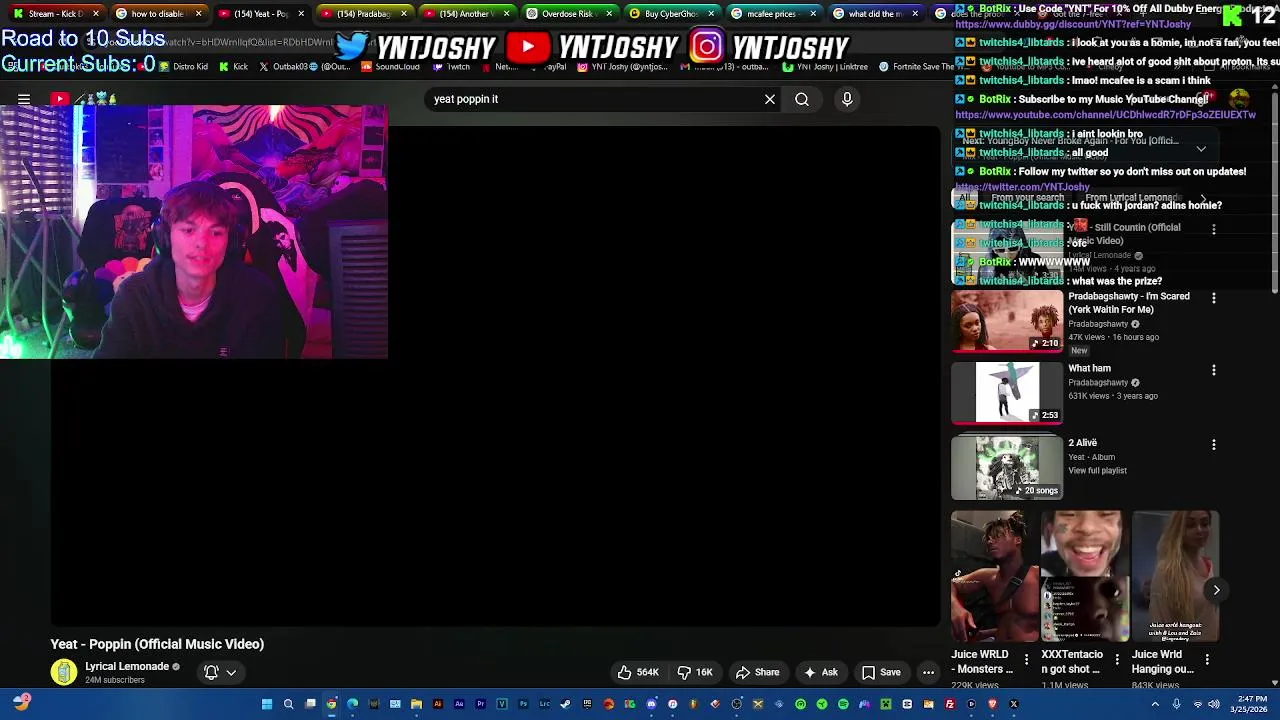
Task: Open Discord from the taskbar
Action: coord(651,704)
